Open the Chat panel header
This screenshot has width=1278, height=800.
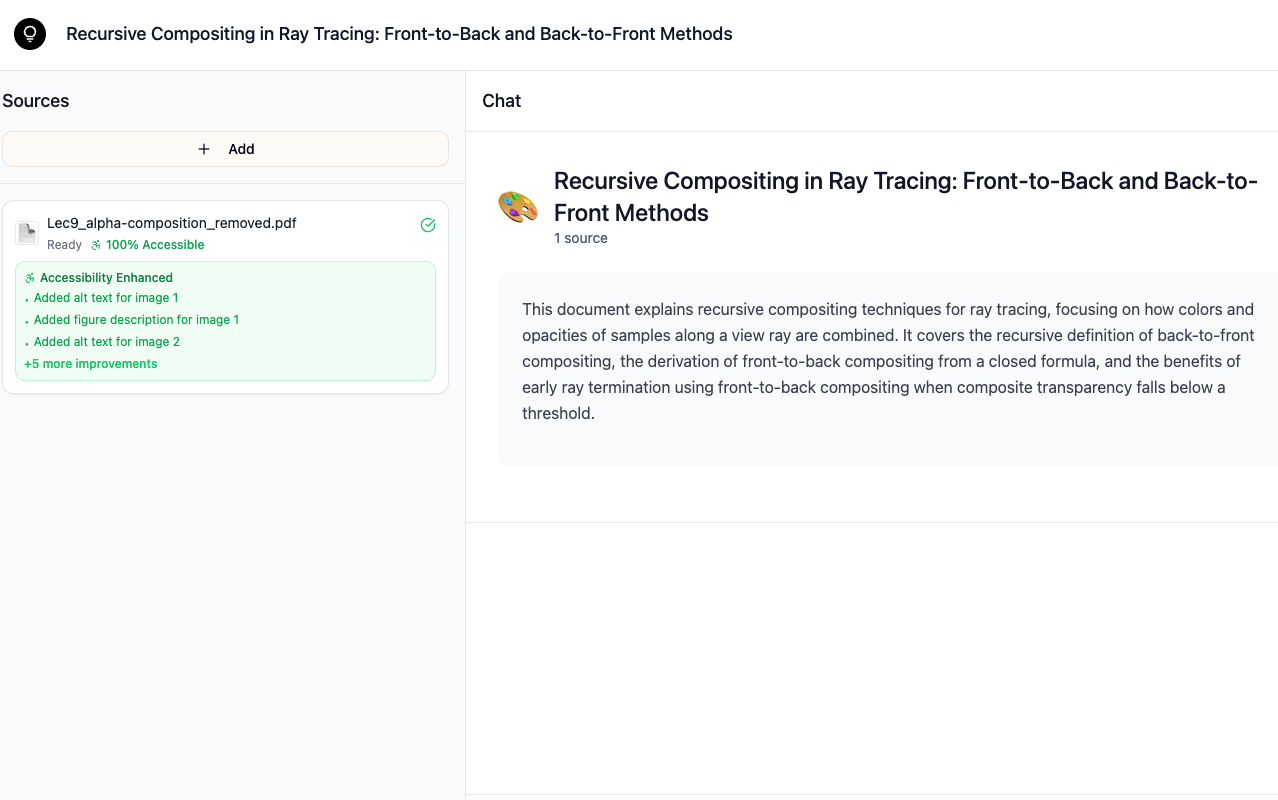point(501,101)
